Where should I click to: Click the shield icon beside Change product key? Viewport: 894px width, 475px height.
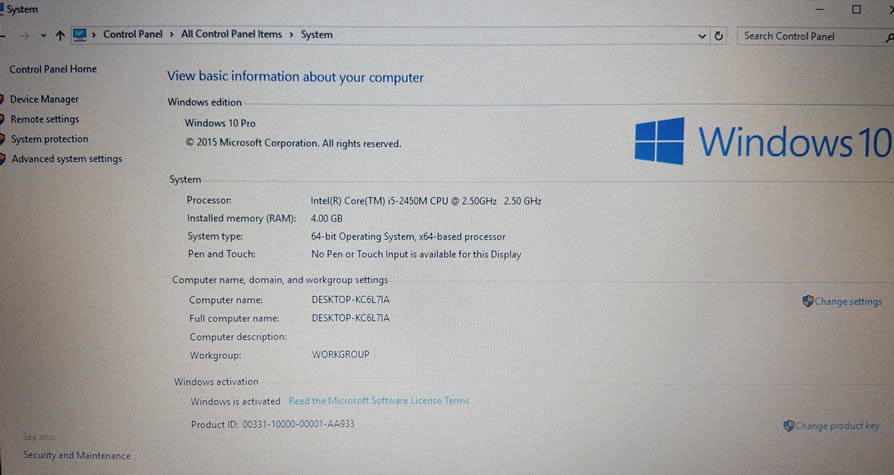pos(788,426)
